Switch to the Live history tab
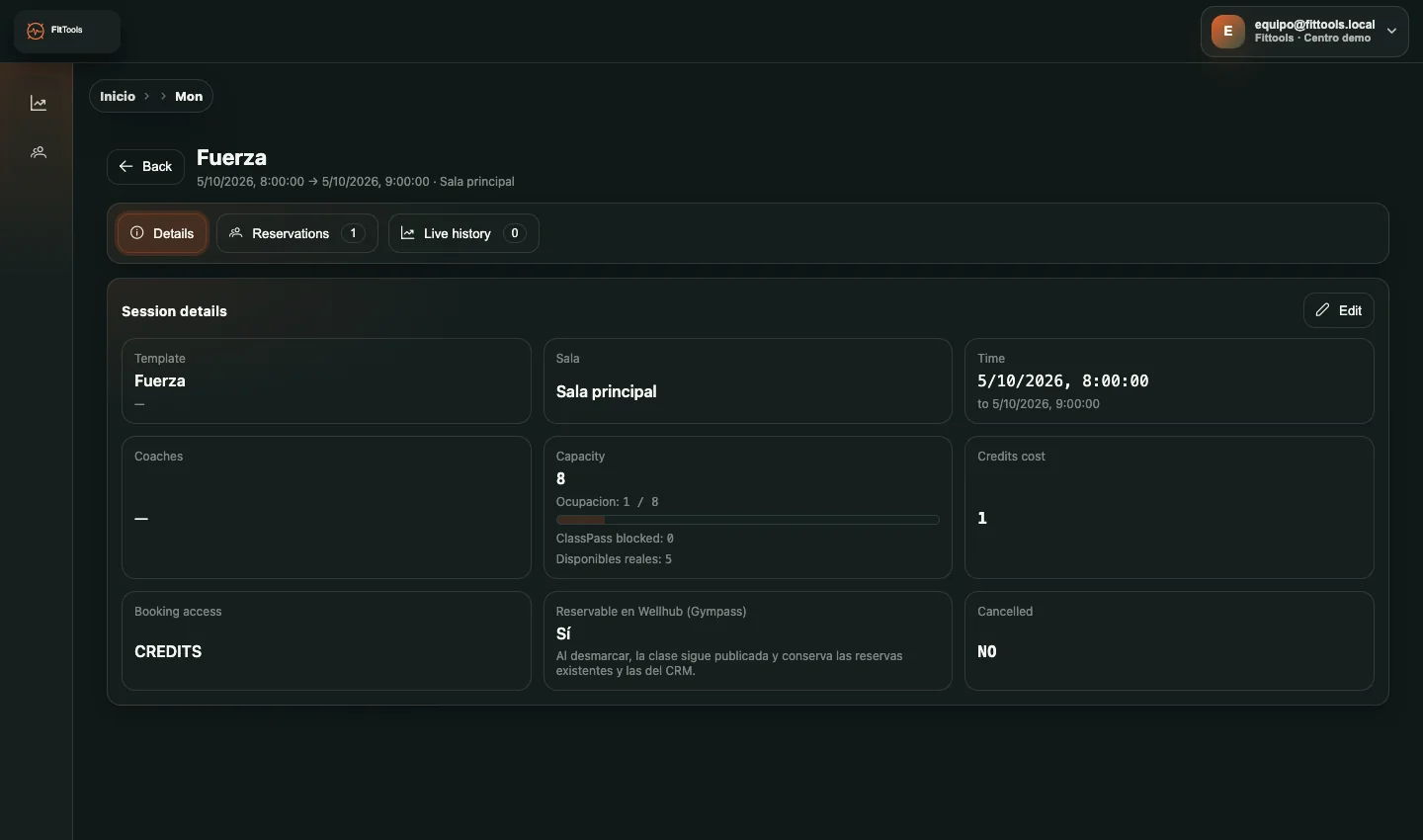This screenshot has width=1423, height=840. (463, 233)
